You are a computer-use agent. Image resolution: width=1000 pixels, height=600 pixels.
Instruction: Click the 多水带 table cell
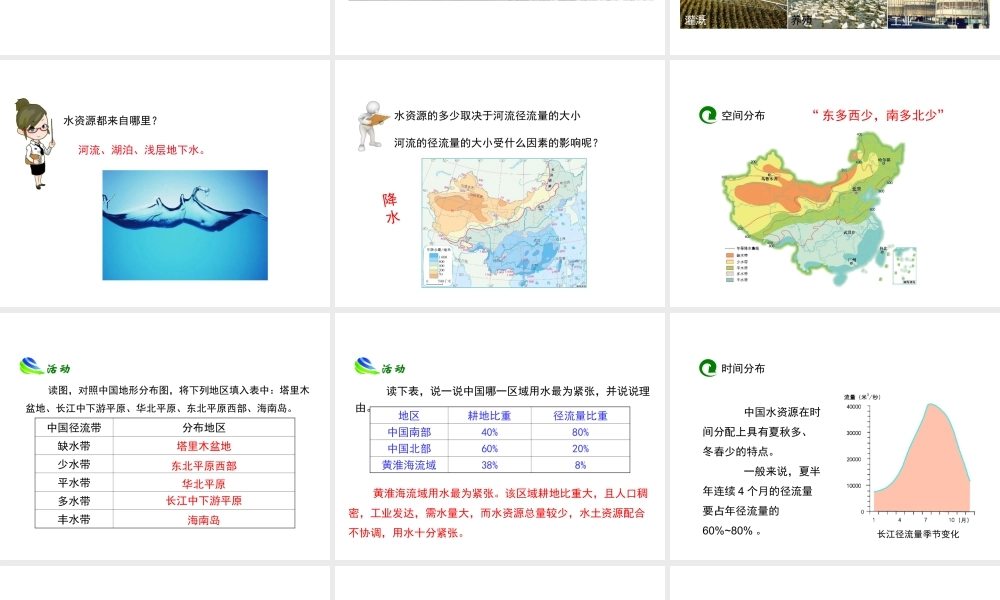[74, 501]
